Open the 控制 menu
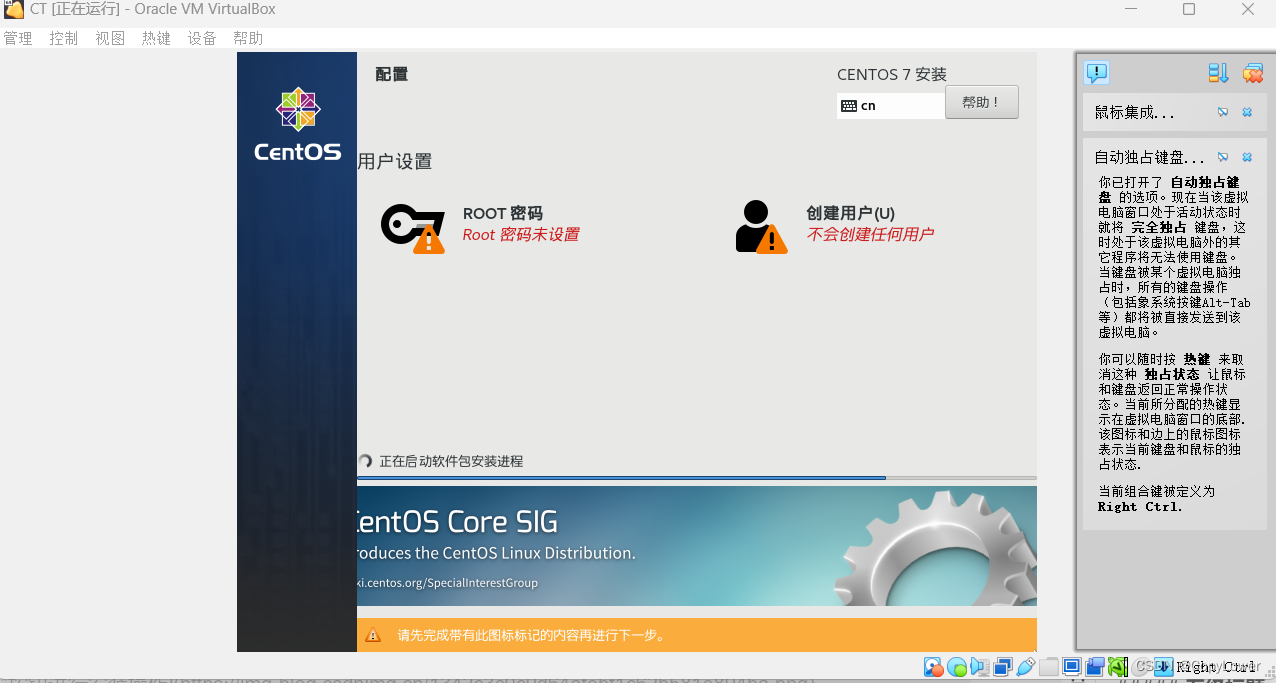Image resolution: width=1276 pixels, height=683 pixels. point(64,38)
